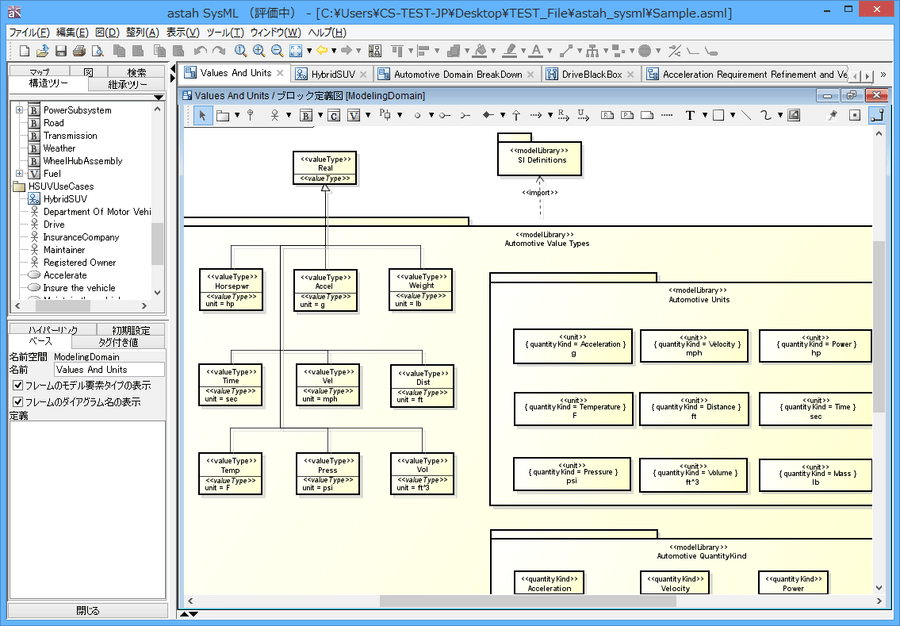Expand the Fuel tree node
This screenshot has height=626, width=900.
[20, 173]
